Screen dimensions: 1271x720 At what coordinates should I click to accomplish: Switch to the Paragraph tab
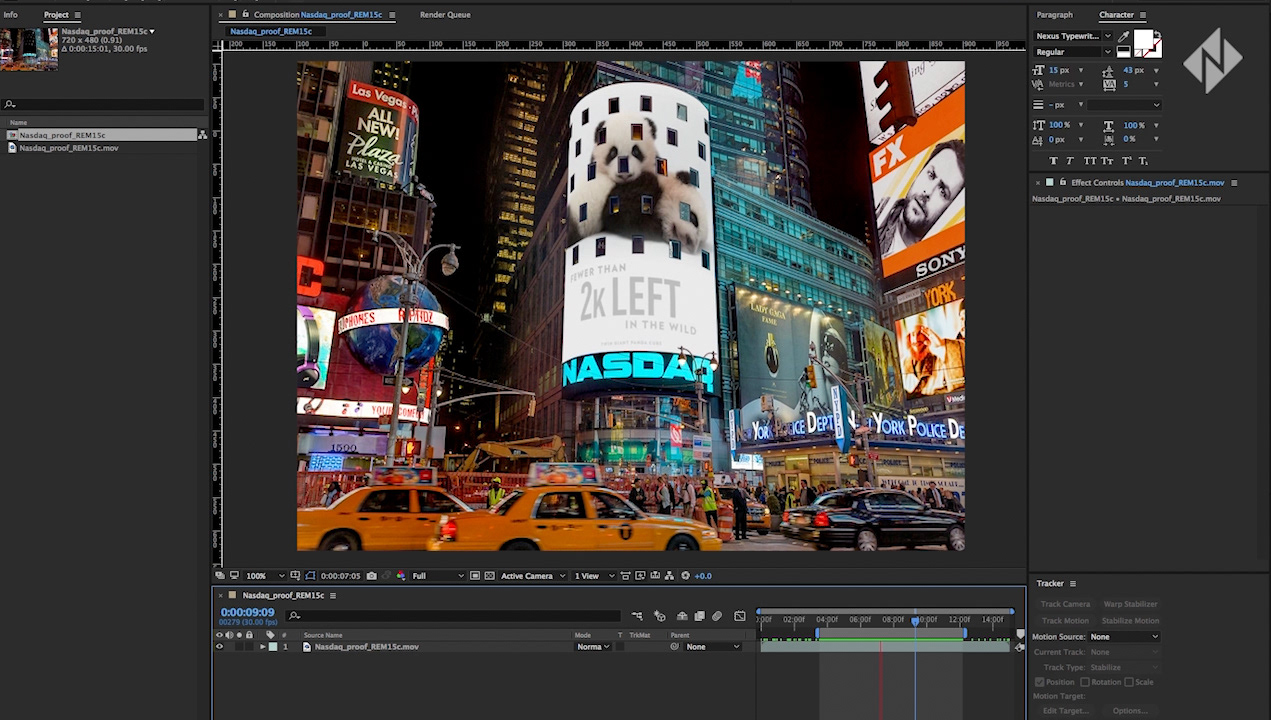click(1054, 15)
